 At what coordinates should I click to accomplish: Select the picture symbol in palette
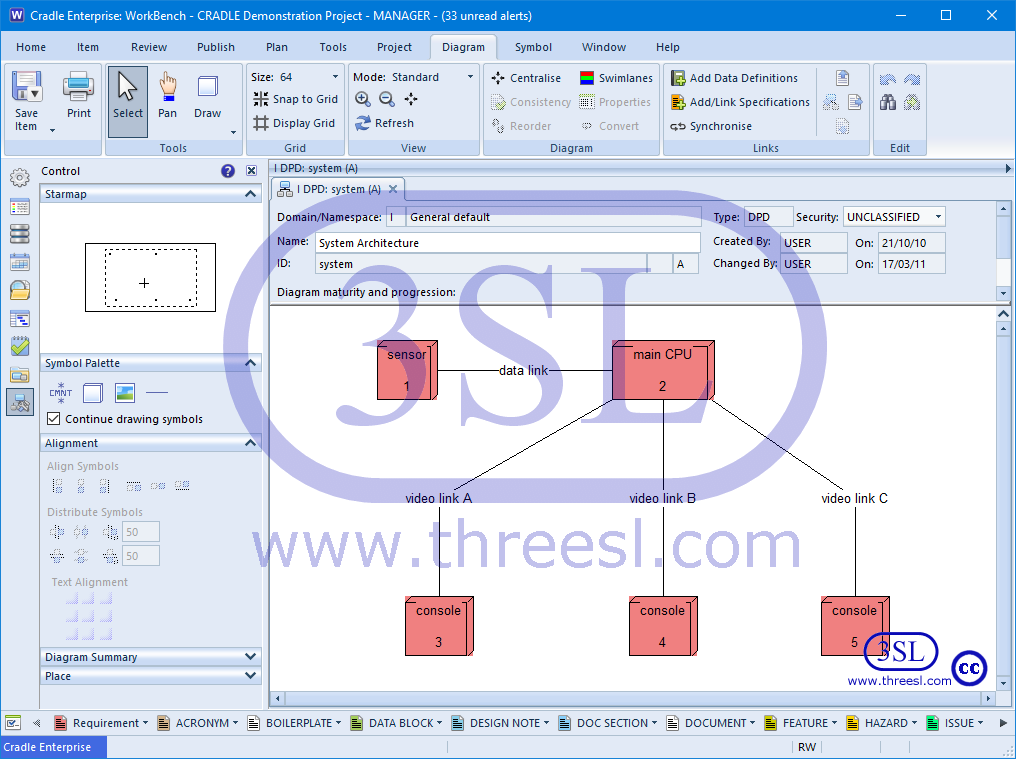[x=124, y=392]
